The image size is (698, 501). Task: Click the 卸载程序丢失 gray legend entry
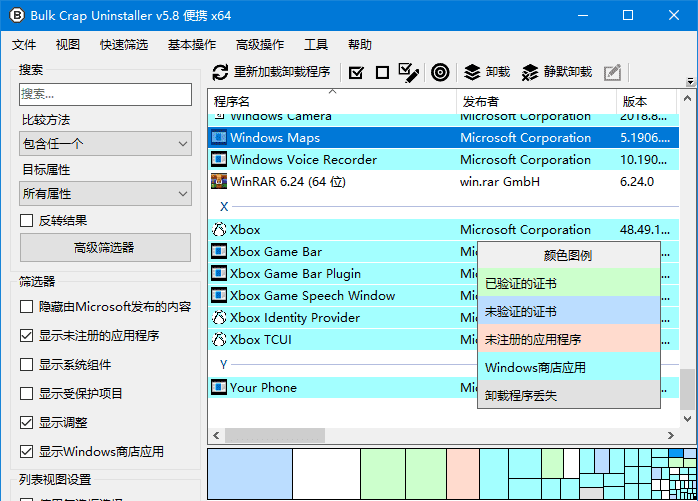568,395
